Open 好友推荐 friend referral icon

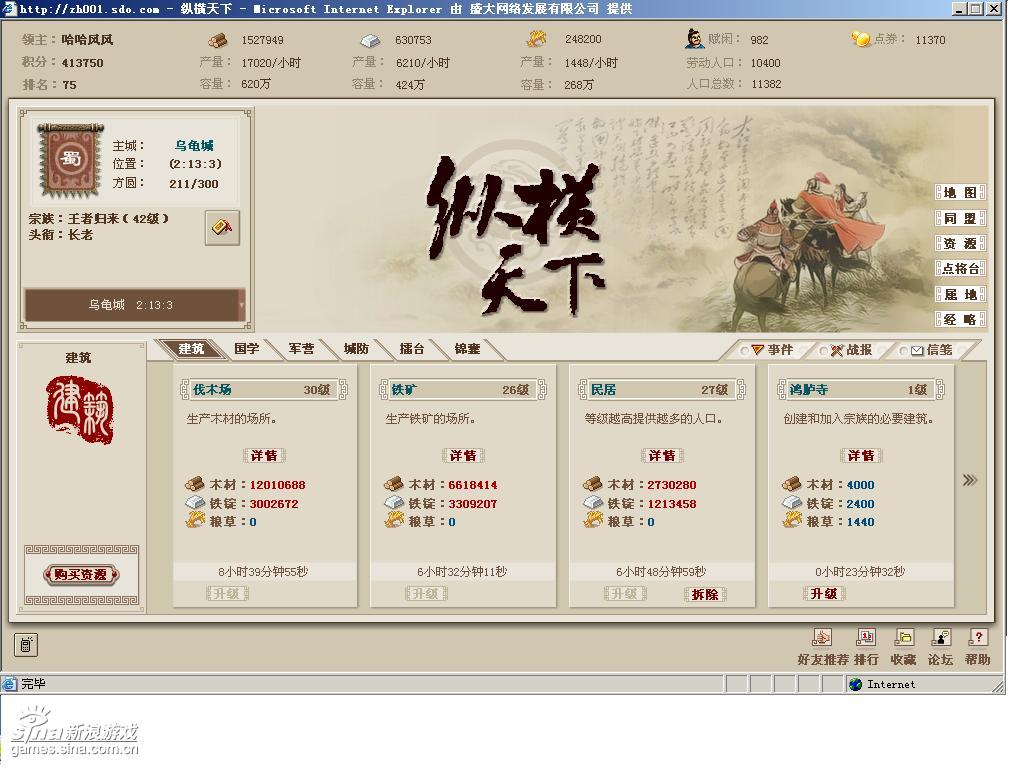(822, 637)
